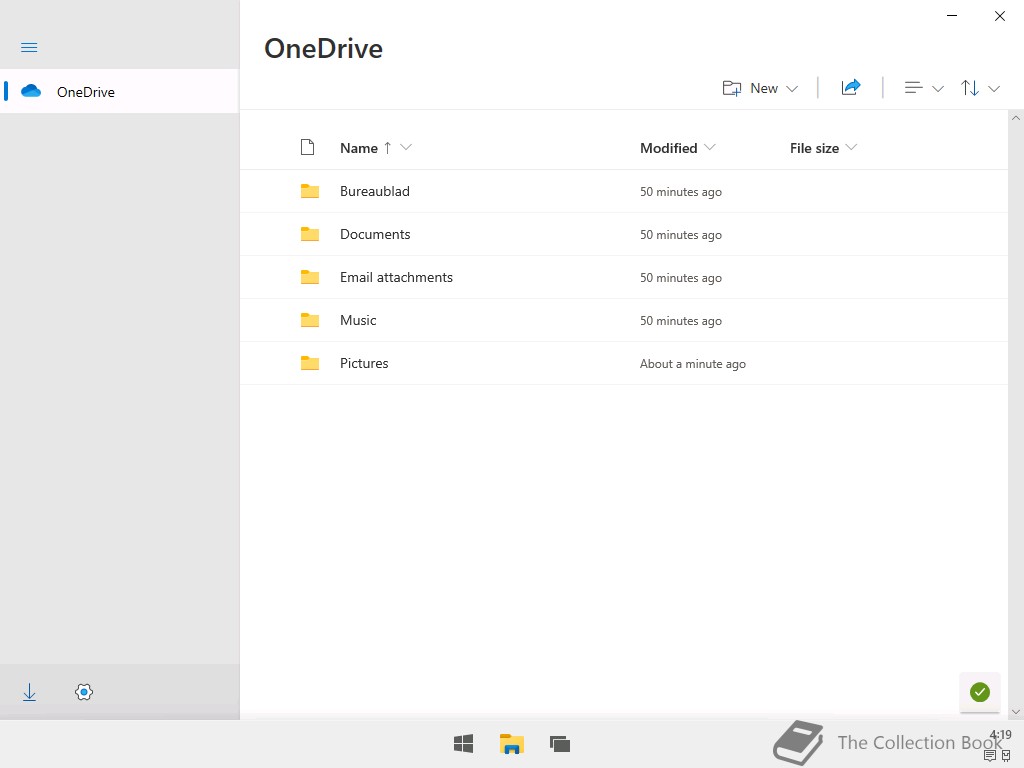The image size is (1024, 768).
Task: Select OneDrive in the sidebar
Action: click(x=120, y=91)
